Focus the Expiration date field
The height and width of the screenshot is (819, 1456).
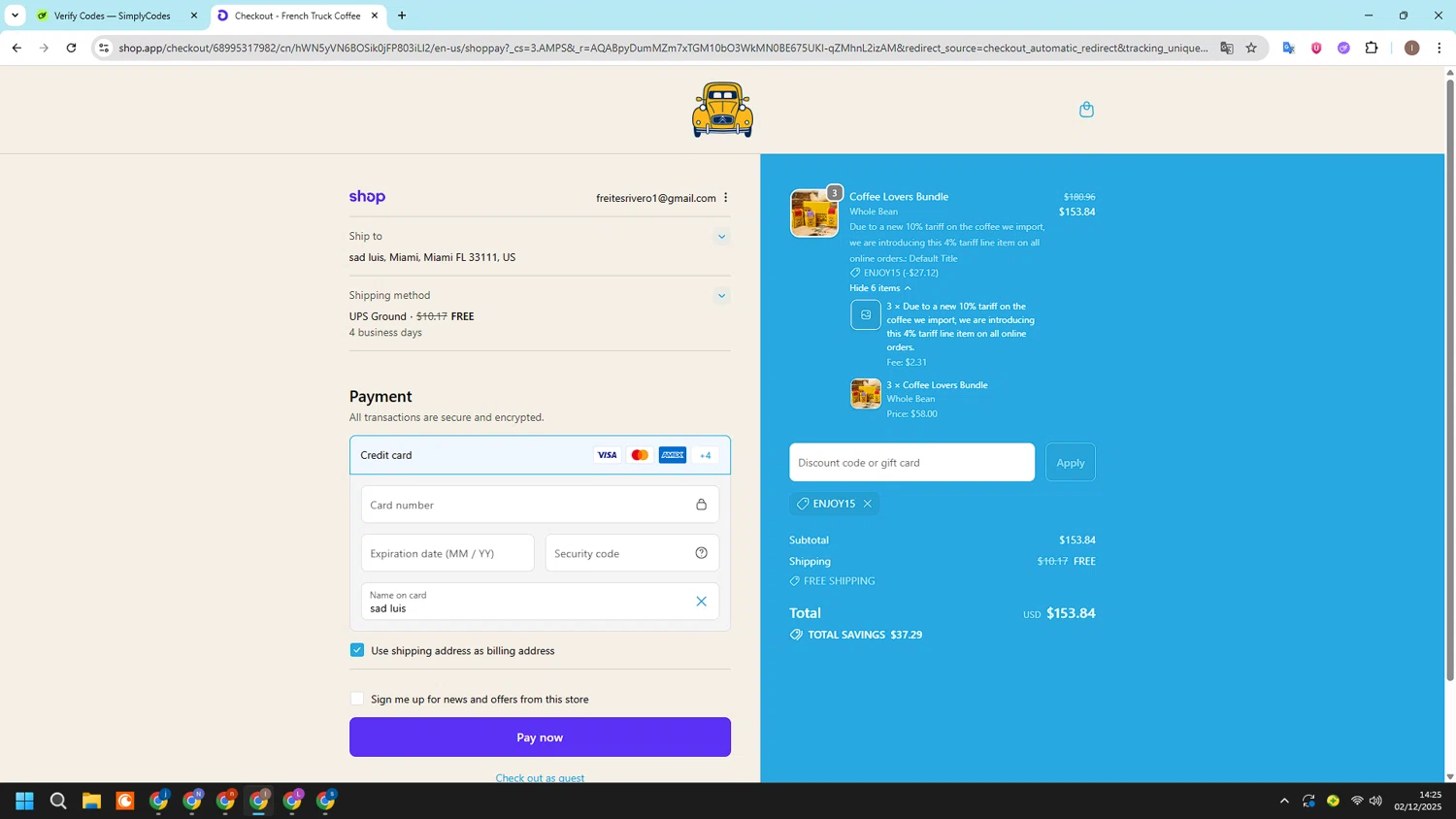(x=447, y=553)
